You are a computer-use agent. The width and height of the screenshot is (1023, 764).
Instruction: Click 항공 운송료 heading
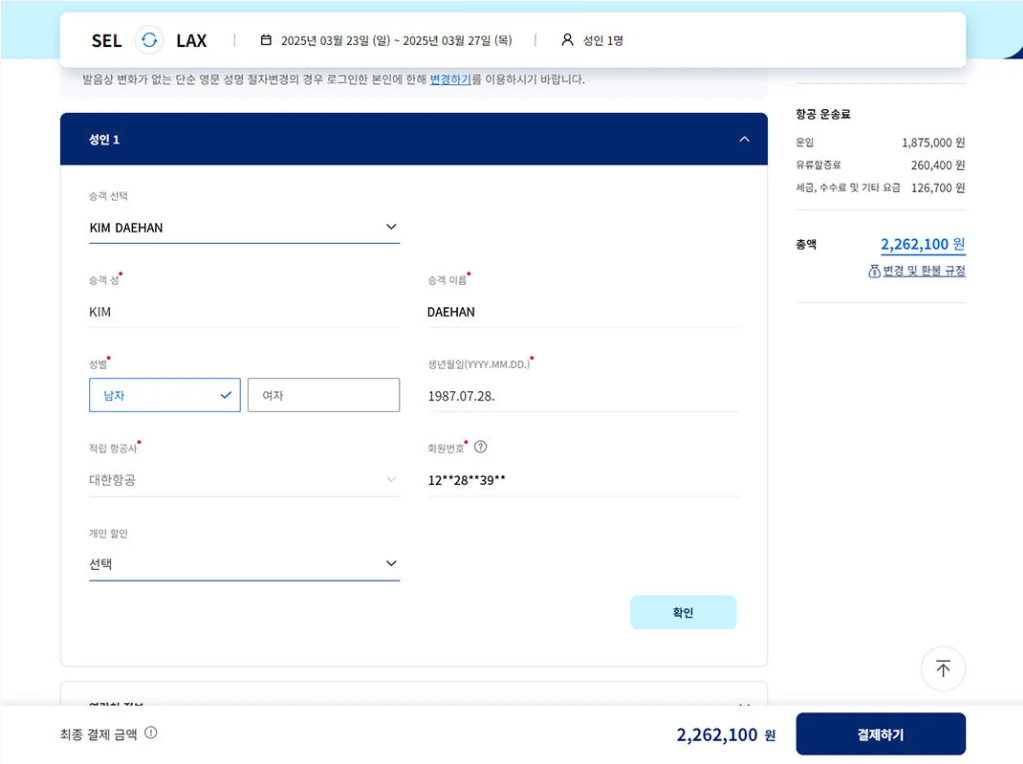pyautogui.click(x=823, y=114)
